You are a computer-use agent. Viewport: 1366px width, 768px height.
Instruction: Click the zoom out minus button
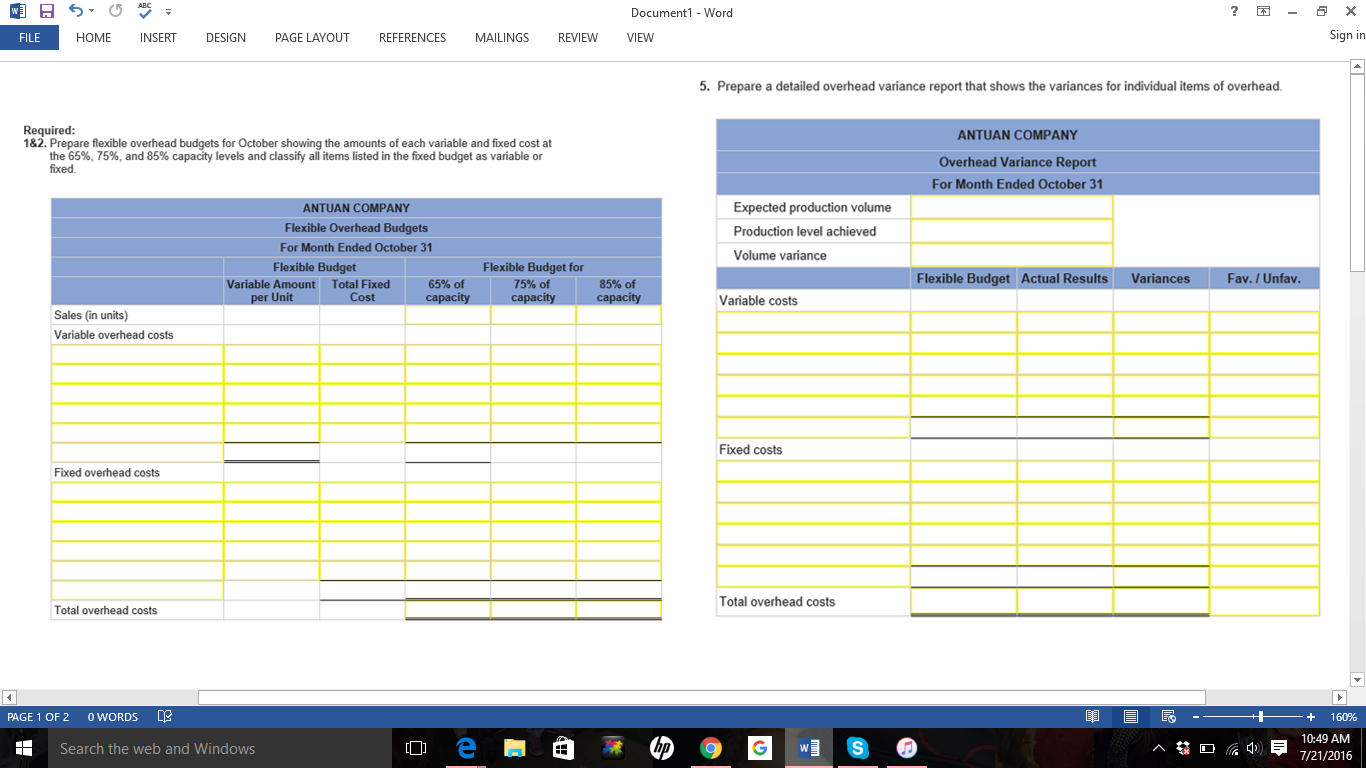tap(1194, 717)
